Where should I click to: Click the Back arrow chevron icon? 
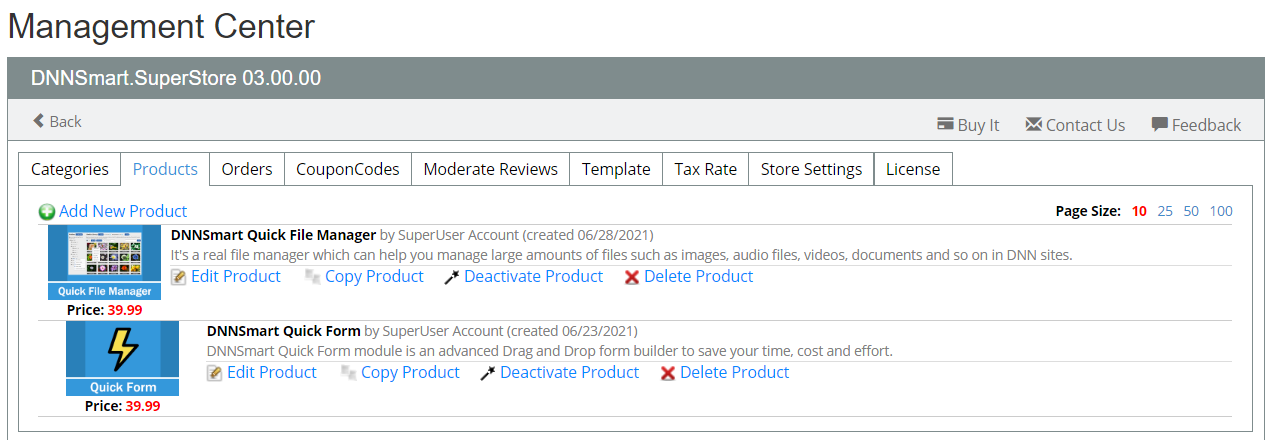tap(38, 121)
